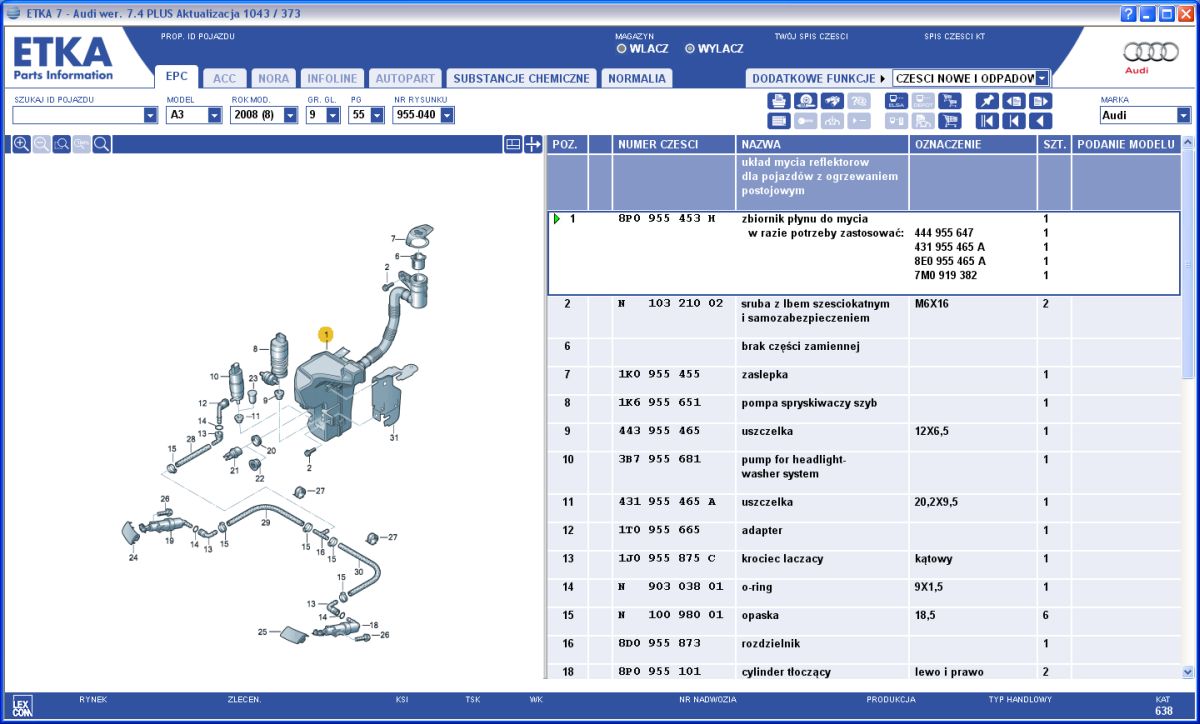Select the AUTOPART tab
Image resolution: width=1200 pixels, height=724 pixels.
pos(406,78)
